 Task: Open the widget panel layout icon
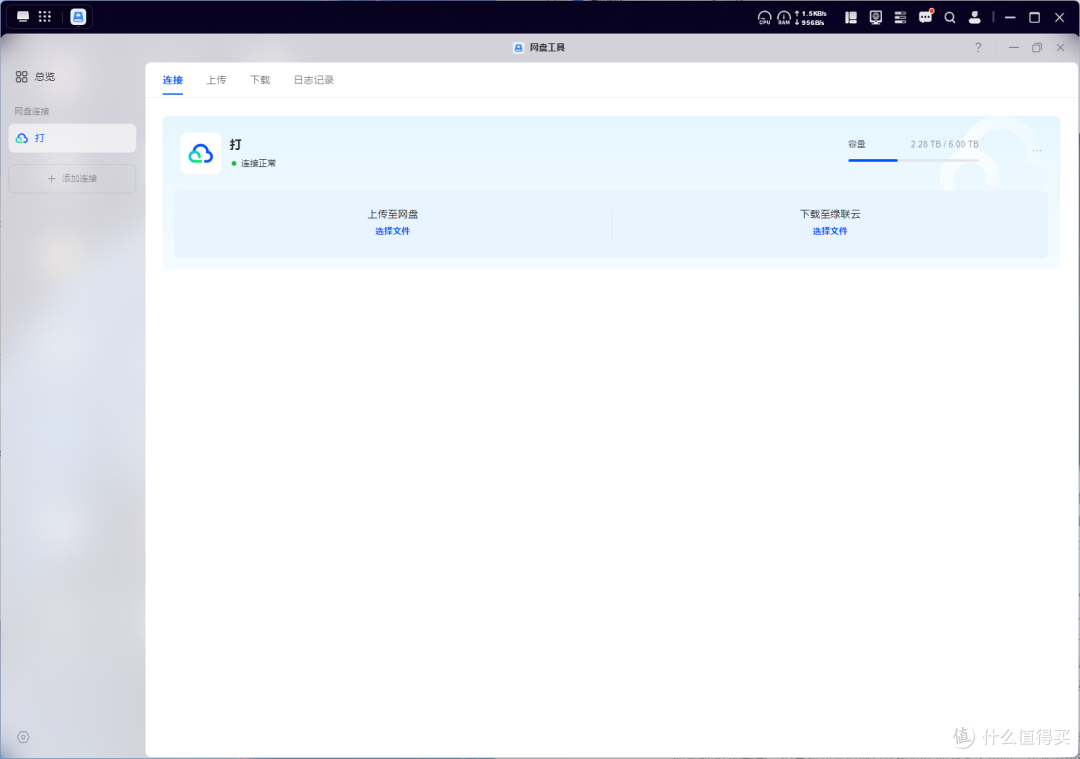tap(851, 17)
